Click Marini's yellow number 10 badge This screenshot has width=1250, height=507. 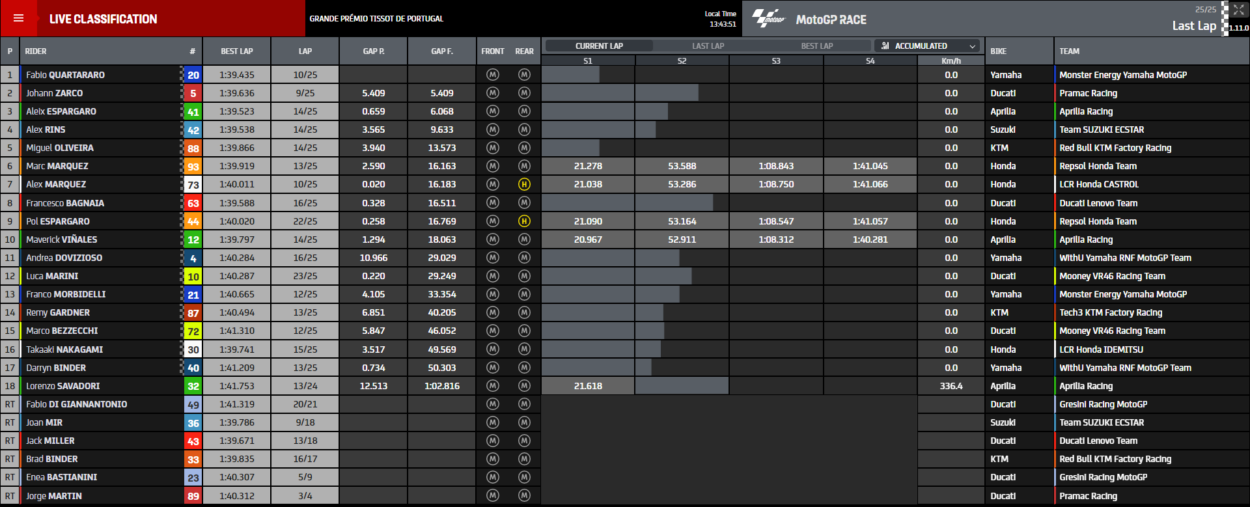[x=193, y=276]
